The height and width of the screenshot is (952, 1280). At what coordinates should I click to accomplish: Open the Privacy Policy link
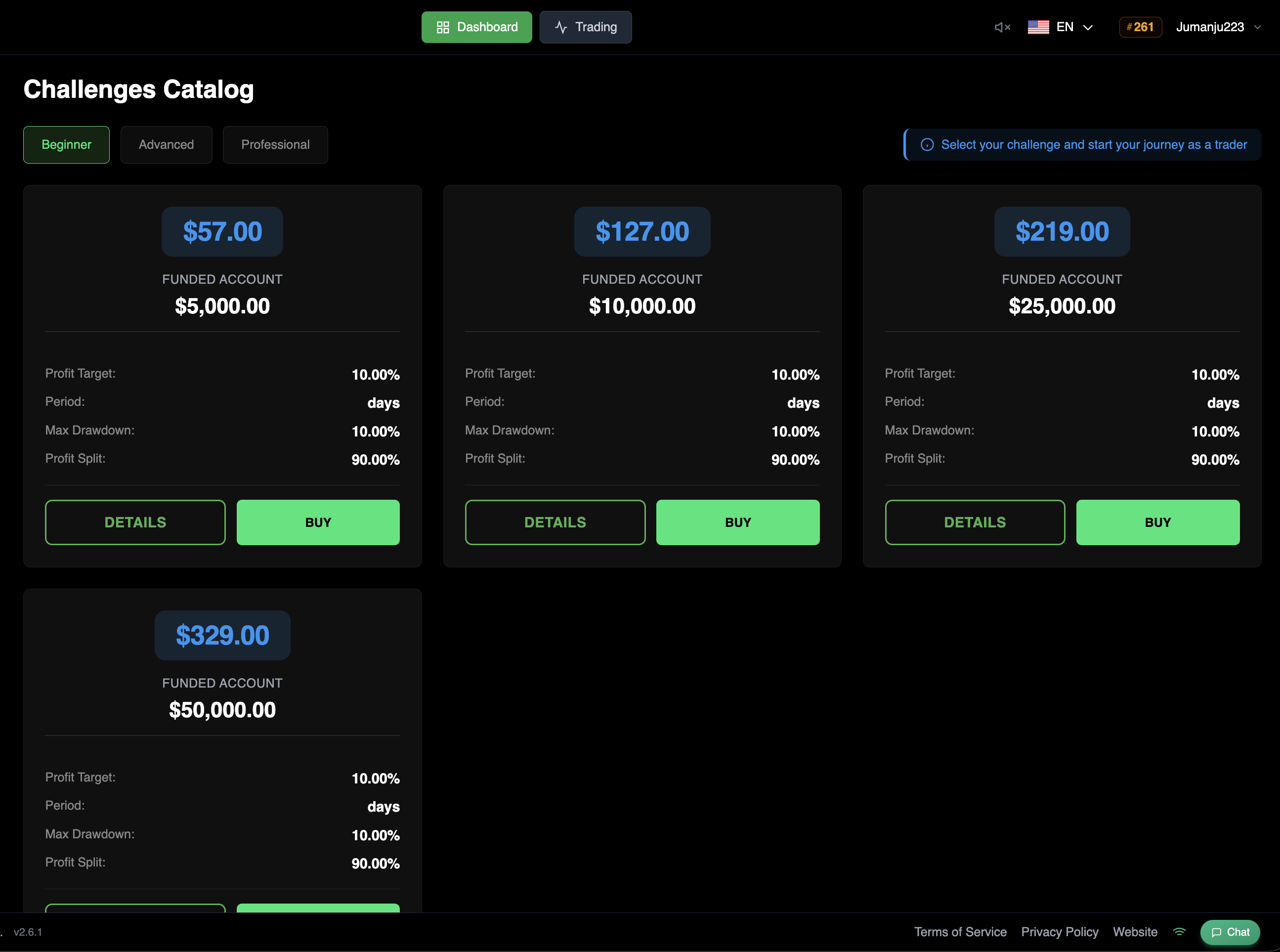1060,932
